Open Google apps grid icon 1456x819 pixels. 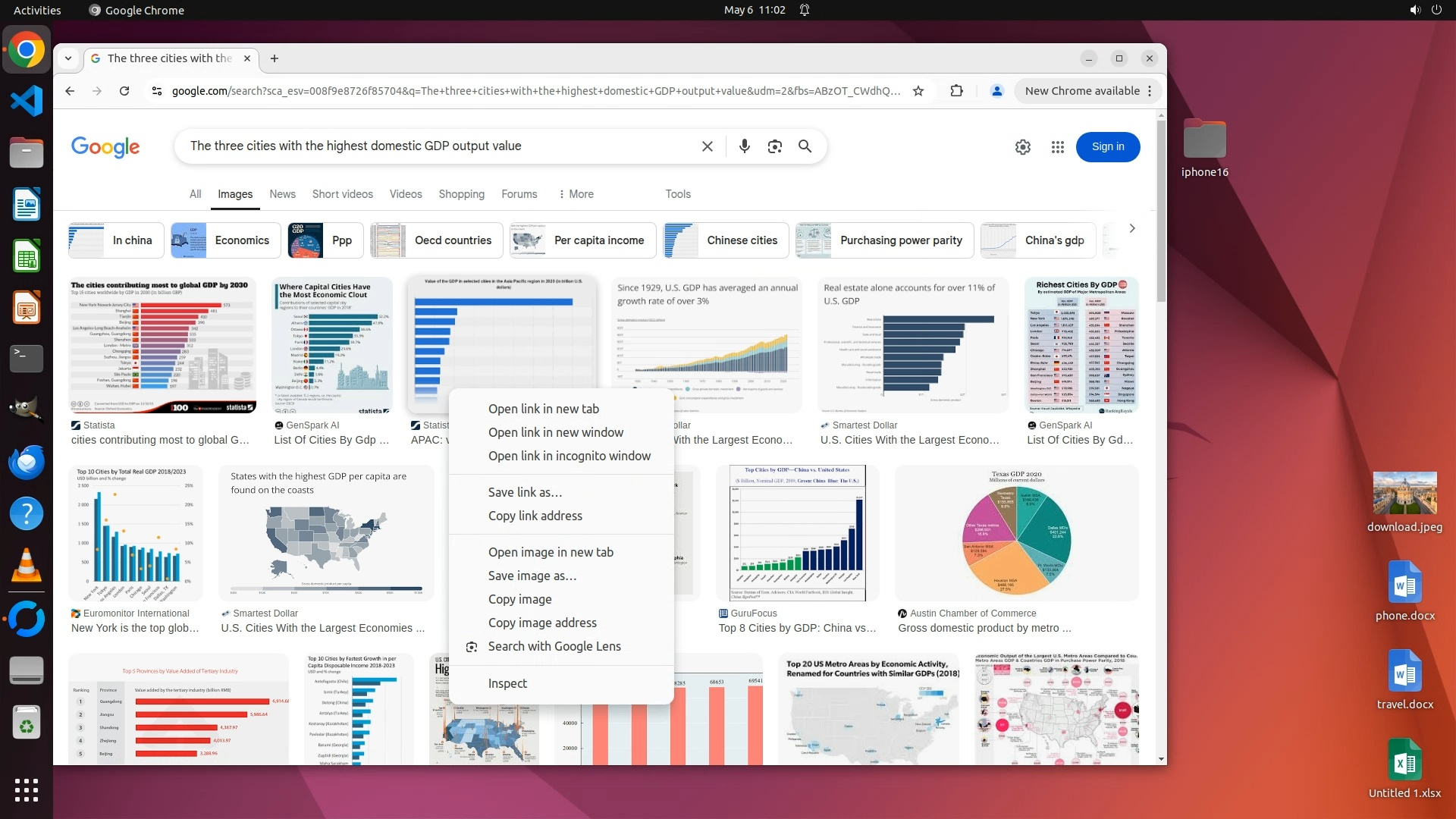1057,147
